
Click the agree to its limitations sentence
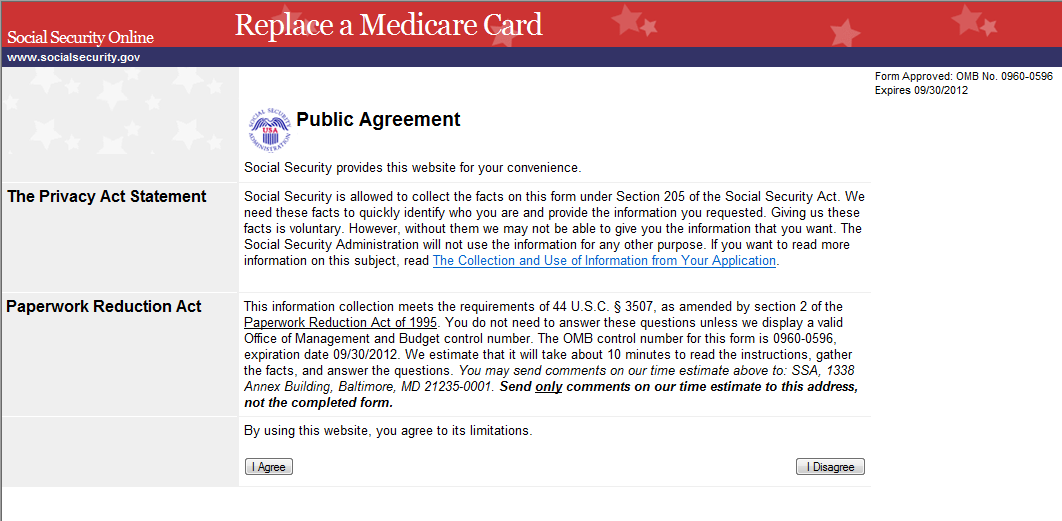pyautogui.click(x=388, y=431)
